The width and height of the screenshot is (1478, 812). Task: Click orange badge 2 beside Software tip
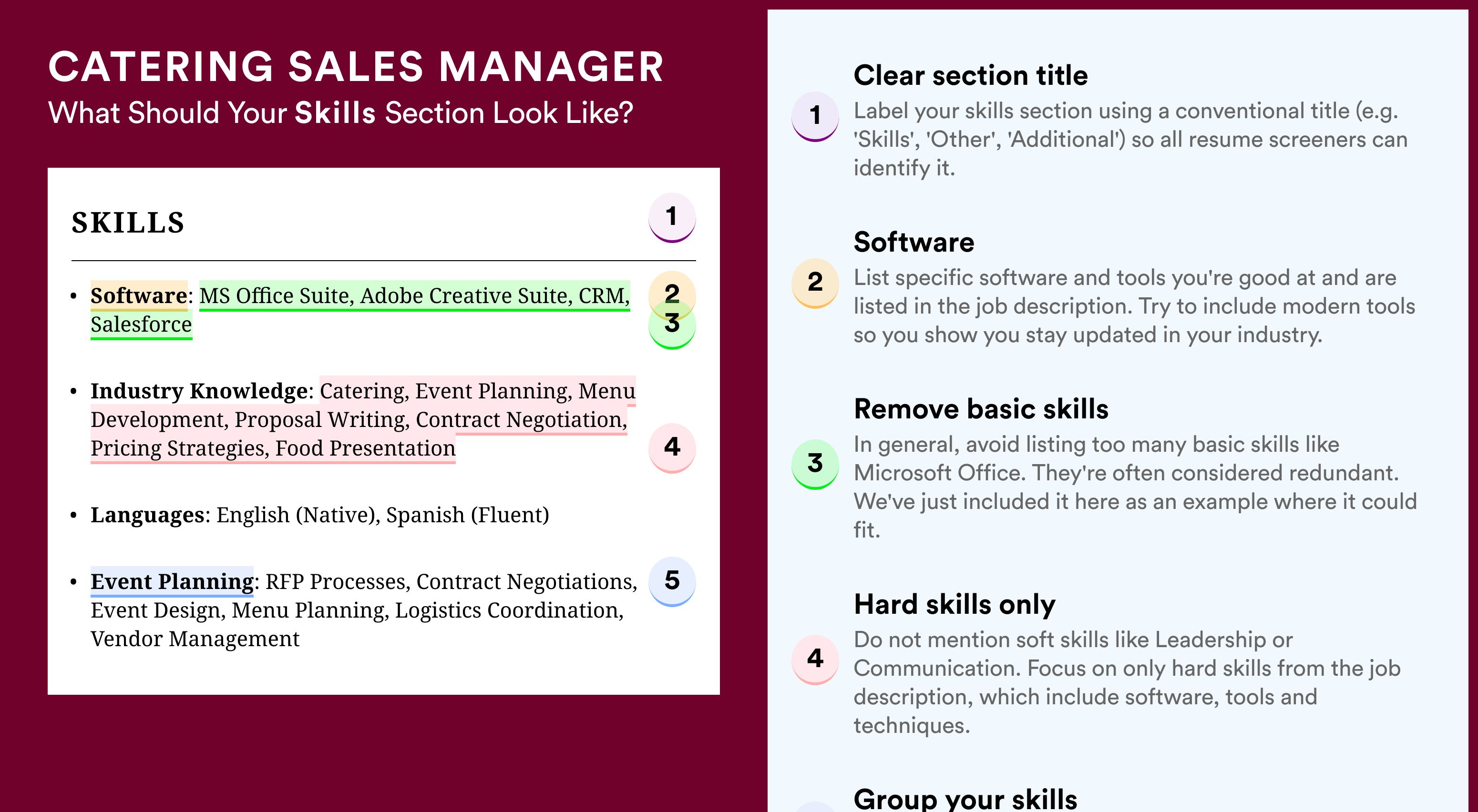tap(815, 283)
